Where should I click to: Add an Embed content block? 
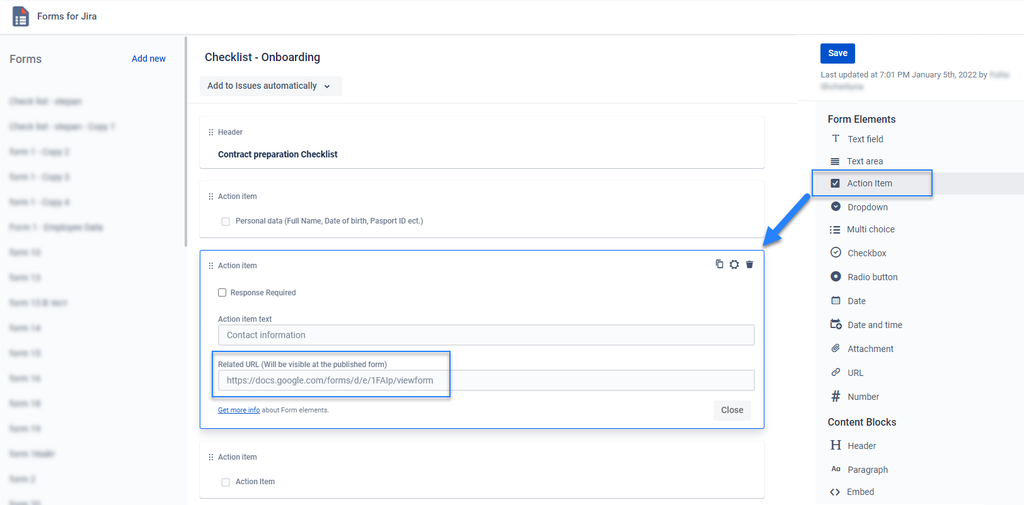point(852,492)
